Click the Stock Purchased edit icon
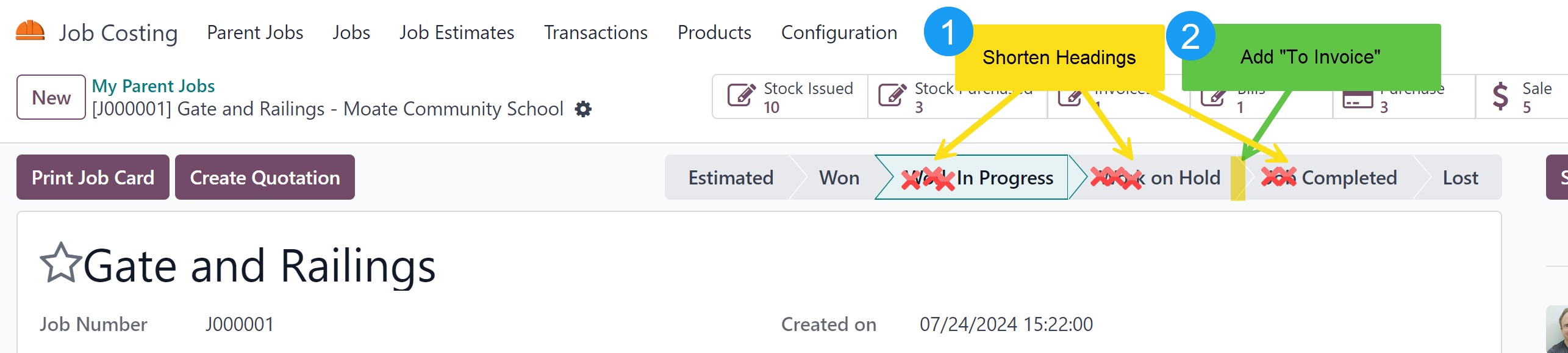This screenshot has height=353, width=1568. (892, 96)
